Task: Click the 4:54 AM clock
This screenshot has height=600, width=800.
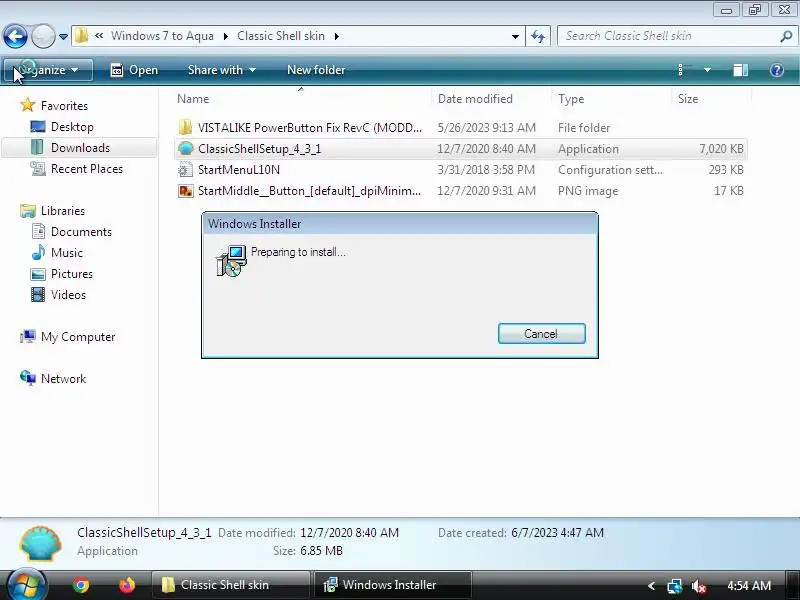Action: 748,585
